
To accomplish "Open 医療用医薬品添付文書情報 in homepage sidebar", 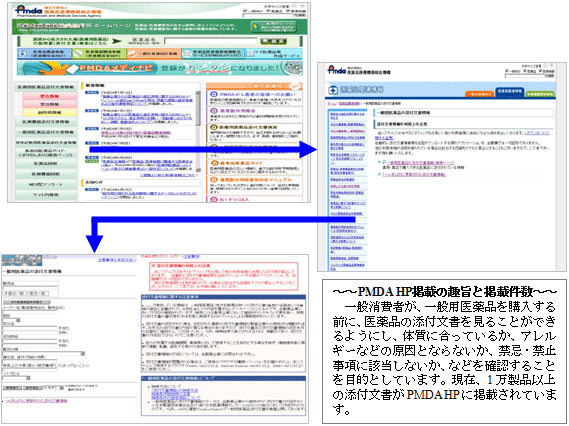I will pyautogui.click(x=46, y=87).
